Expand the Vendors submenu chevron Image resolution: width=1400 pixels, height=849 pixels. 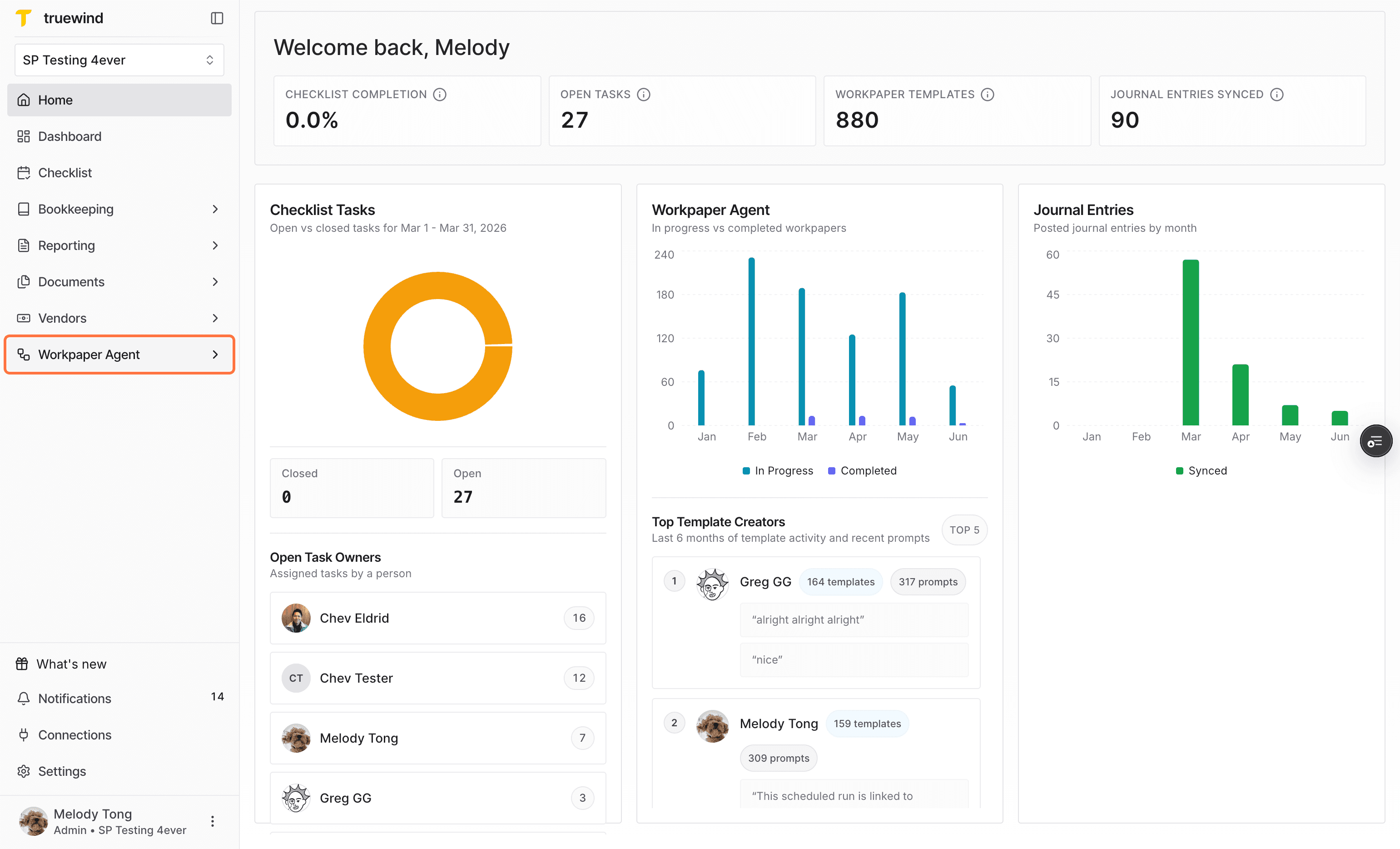[215, 319]
